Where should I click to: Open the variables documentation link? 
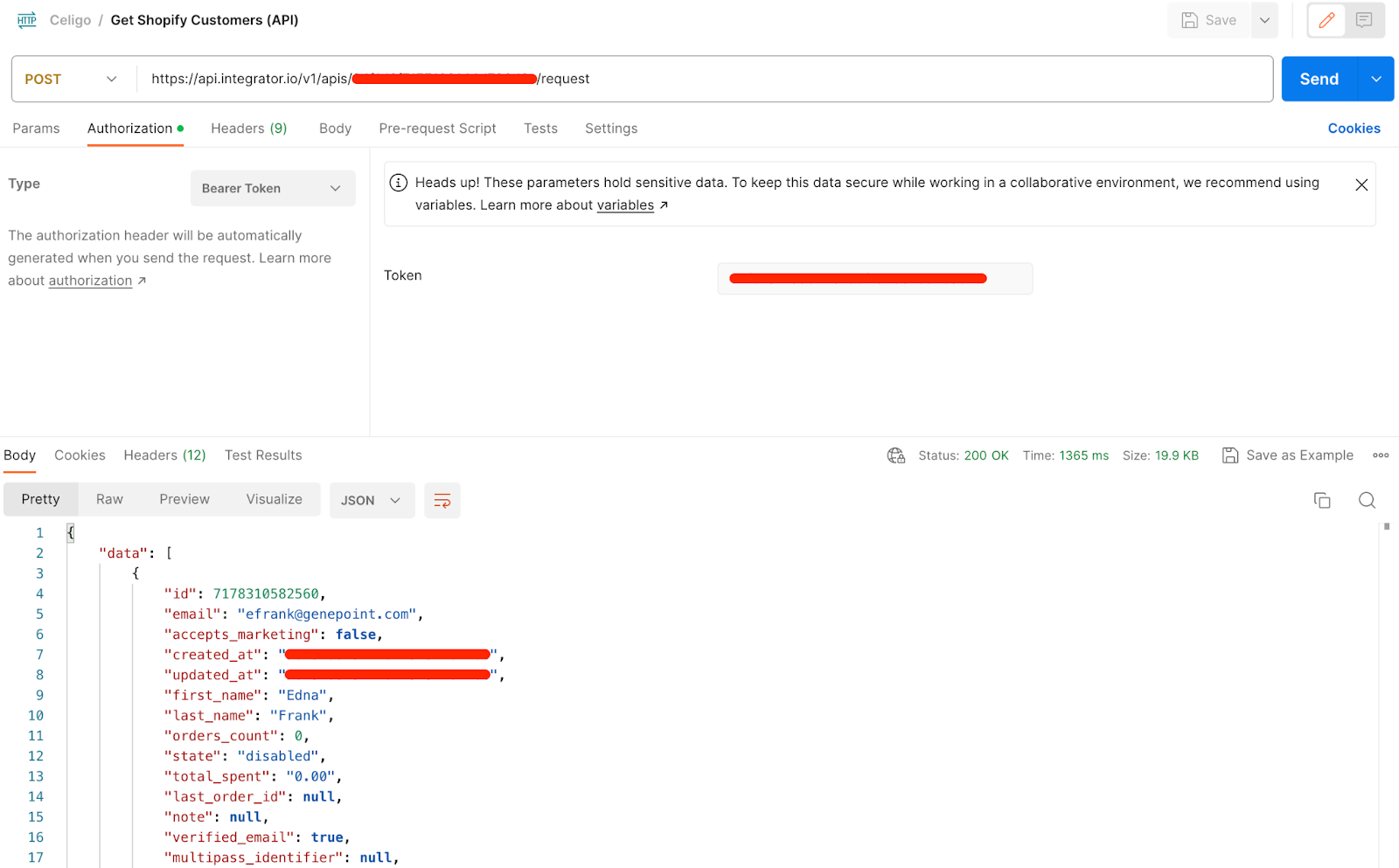(626, 205)
